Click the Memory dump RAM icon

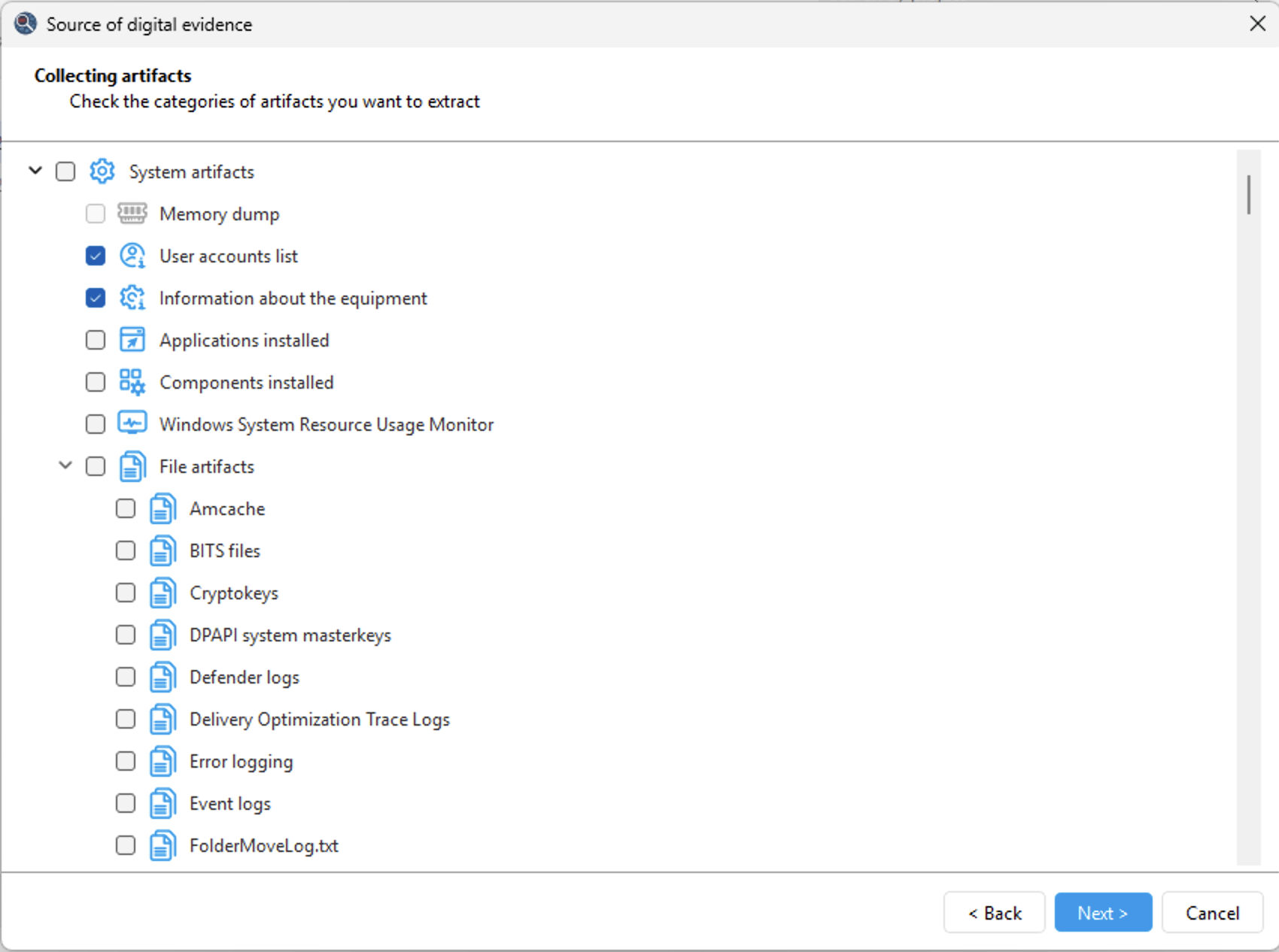coord(132,214)
